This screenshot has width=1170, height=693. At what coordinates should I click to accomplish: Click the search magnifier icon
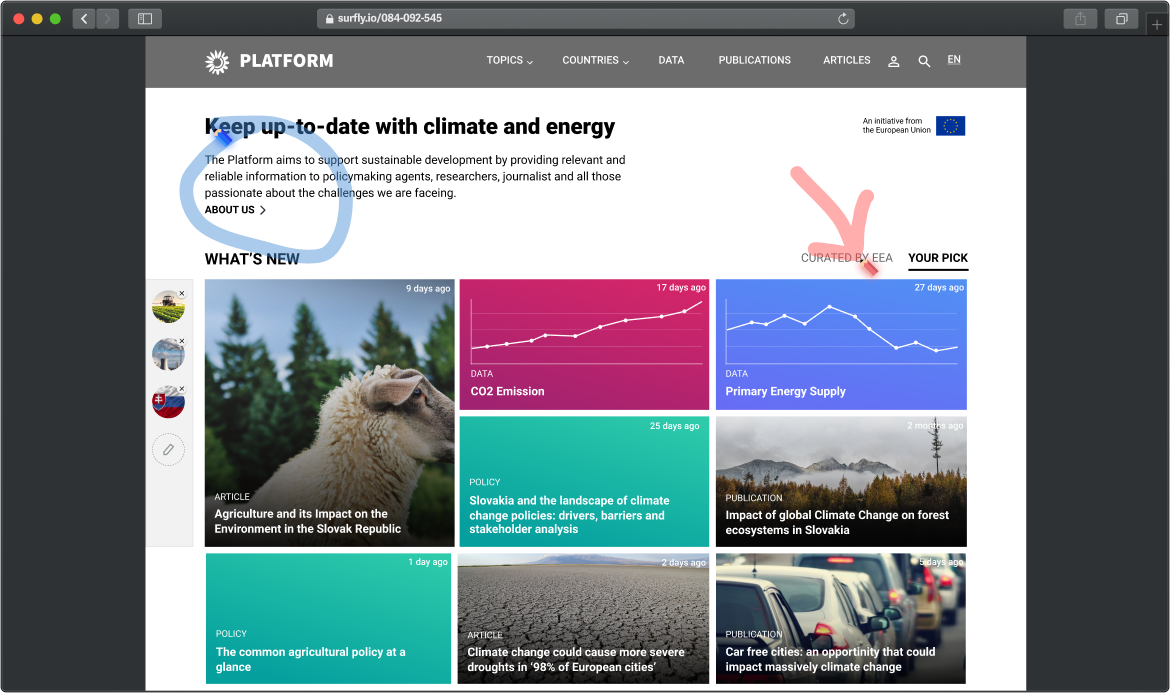(924, 61)
